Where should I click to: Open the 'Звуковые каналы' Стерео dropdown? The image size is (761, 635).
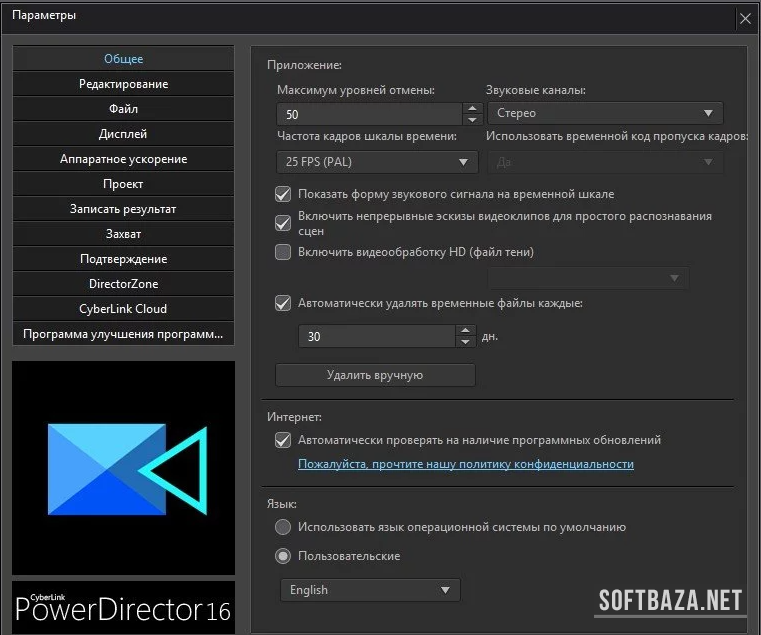604,113
